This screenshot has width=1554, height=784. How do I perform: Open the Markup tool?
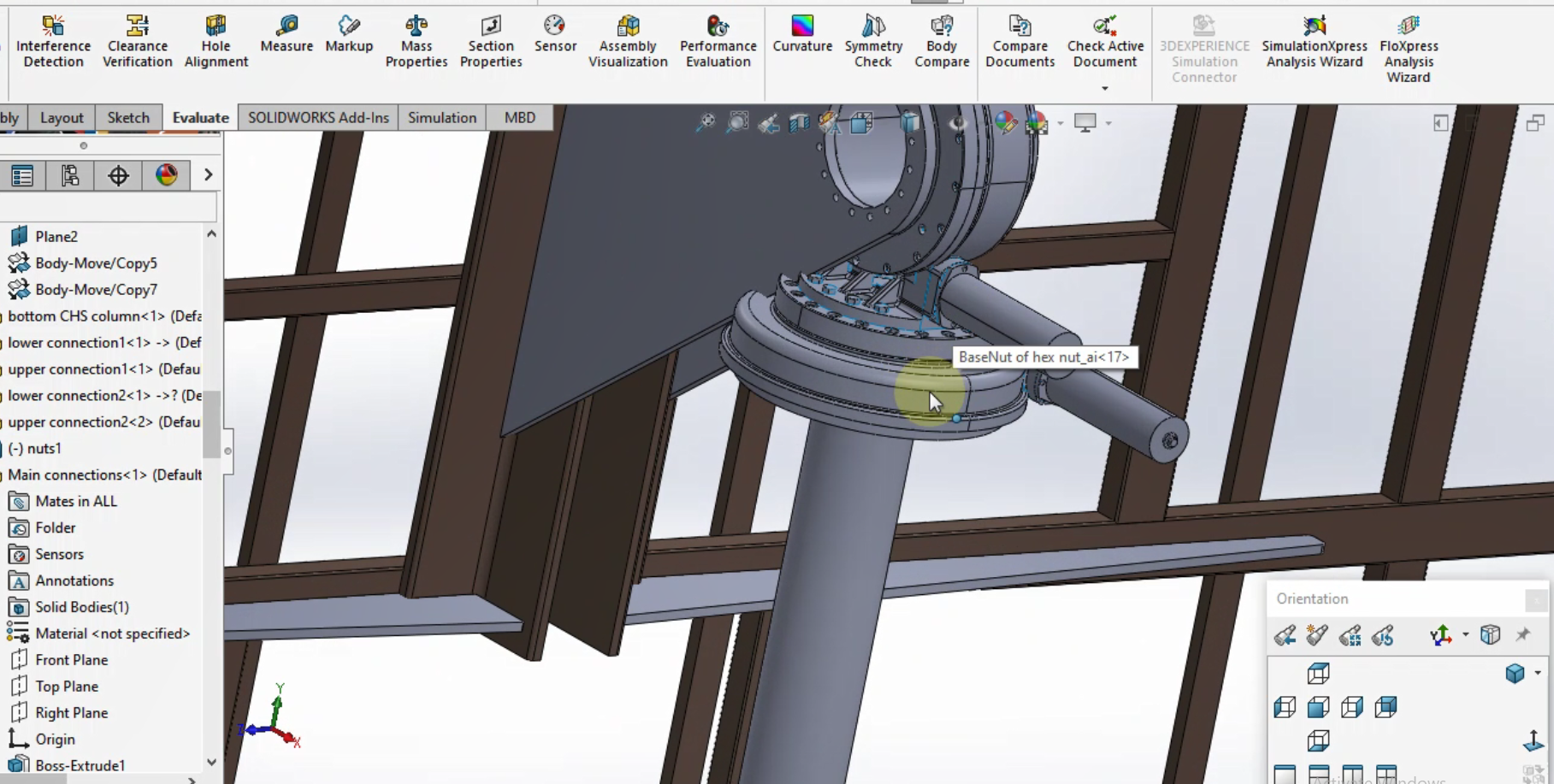(349, 34)
